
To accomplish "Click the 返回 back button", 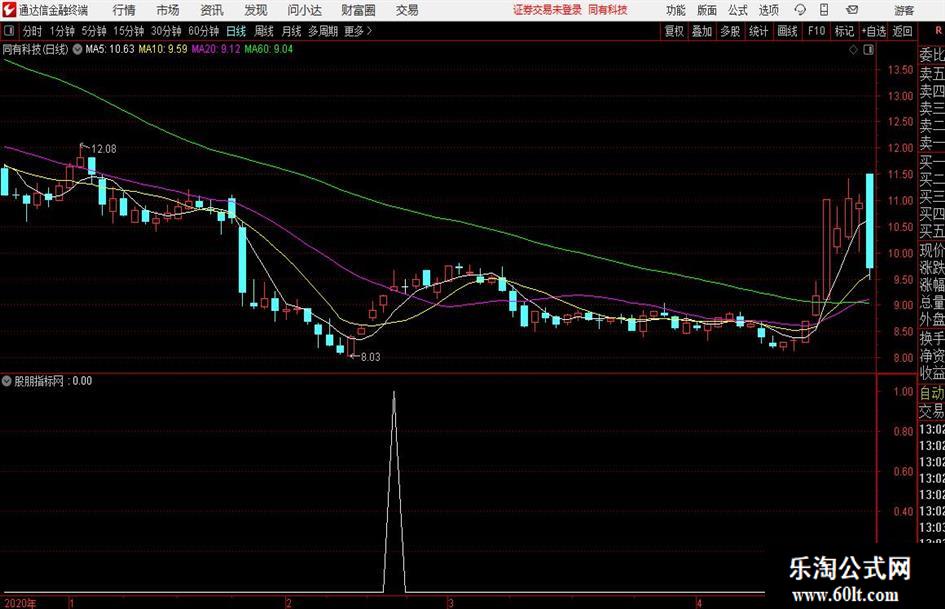I will point(902,31).
